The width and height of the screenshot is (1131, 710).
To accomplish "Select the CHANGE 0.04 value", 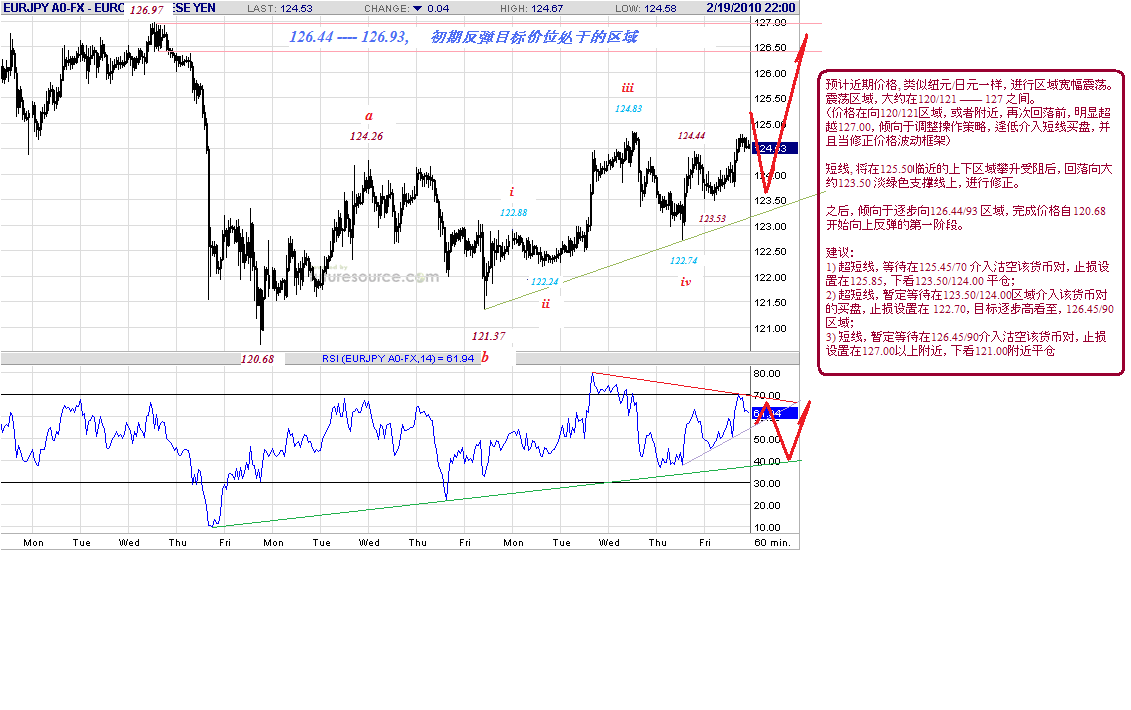I will tap(438, 9).
